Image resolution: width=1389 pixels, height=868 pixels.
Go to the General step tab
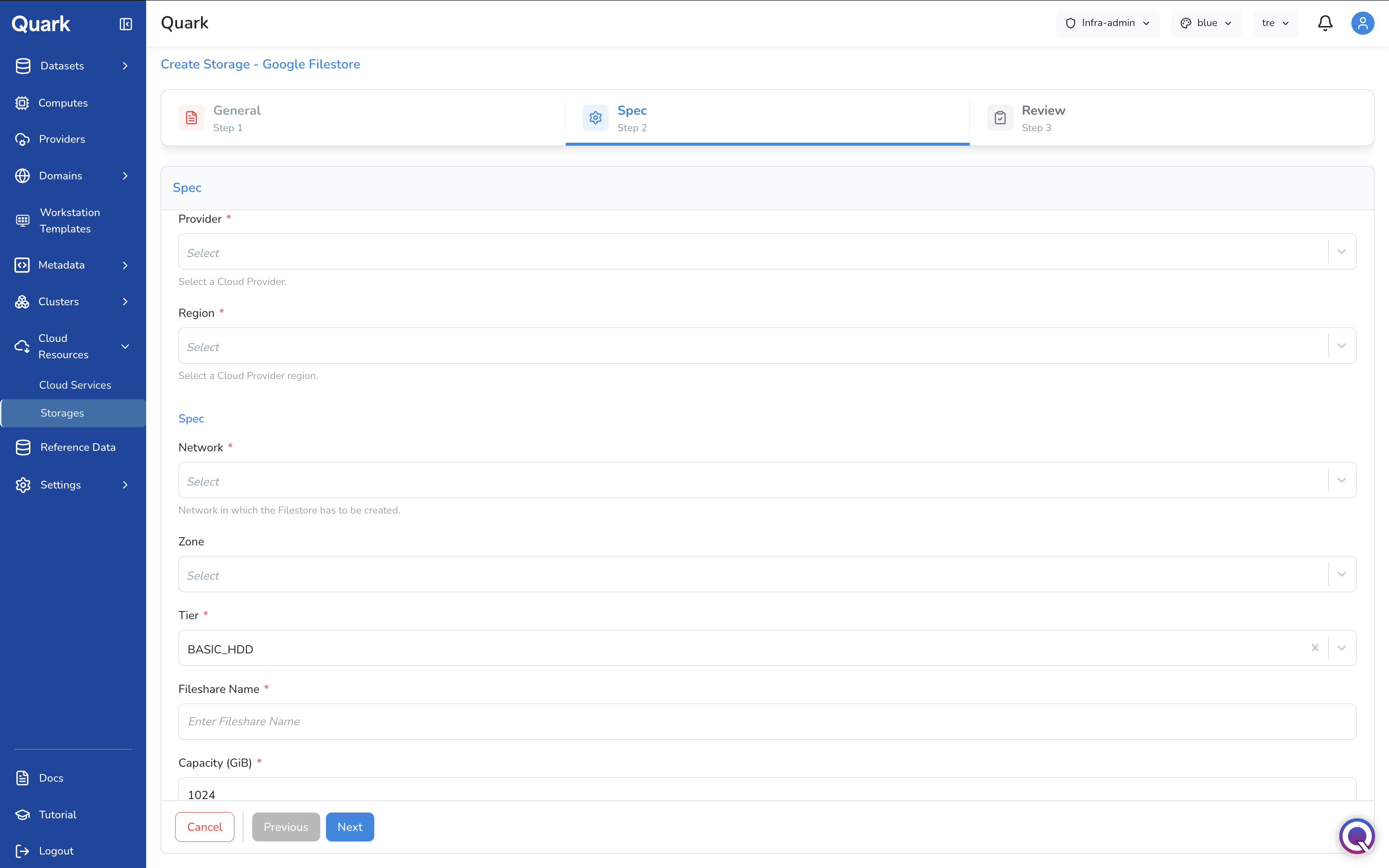point(363,118)
